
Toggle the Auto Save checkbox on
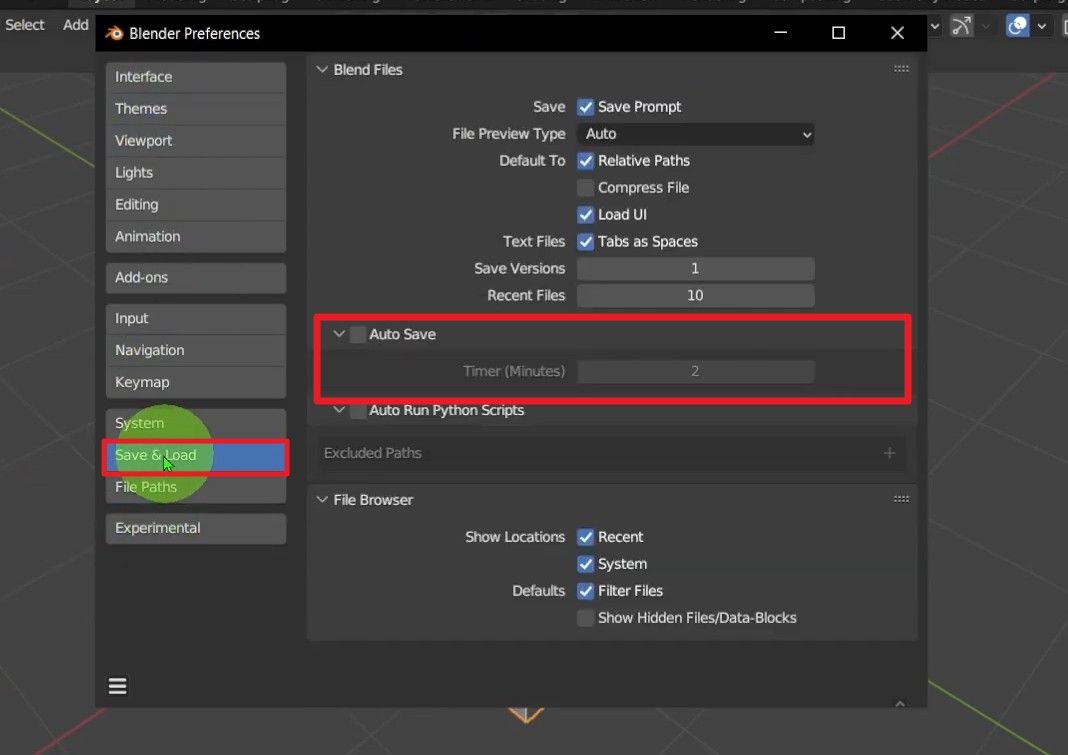point(357,334)
